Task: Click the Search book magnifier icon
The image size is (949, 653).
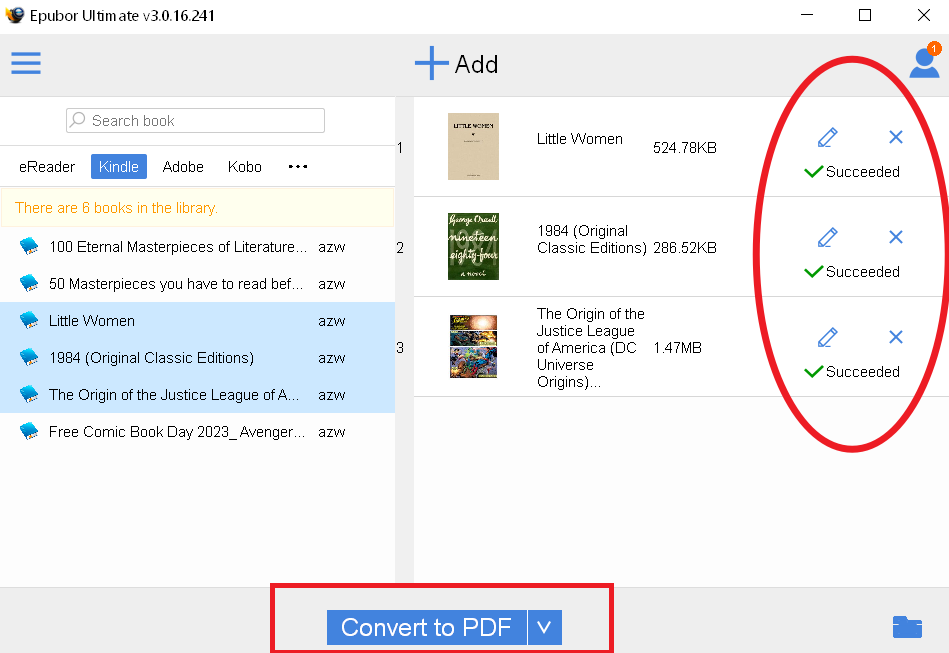Action: 77,119
